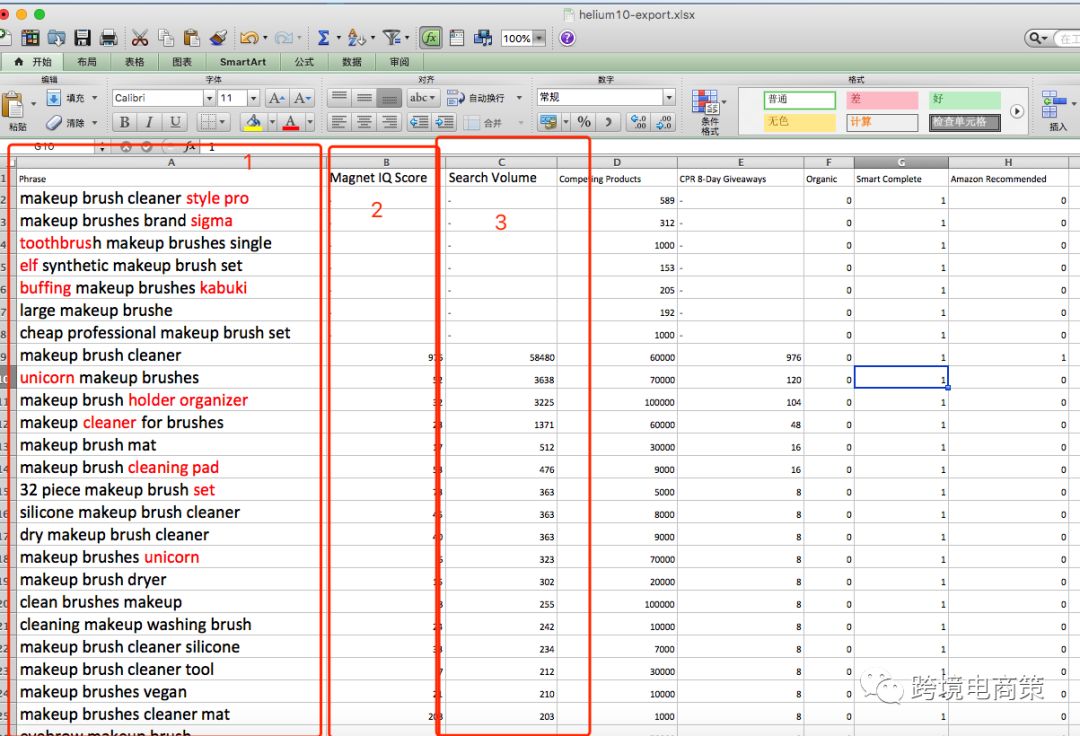
Task: Open the 100% zoom dropdown
Action: [540, 39]
